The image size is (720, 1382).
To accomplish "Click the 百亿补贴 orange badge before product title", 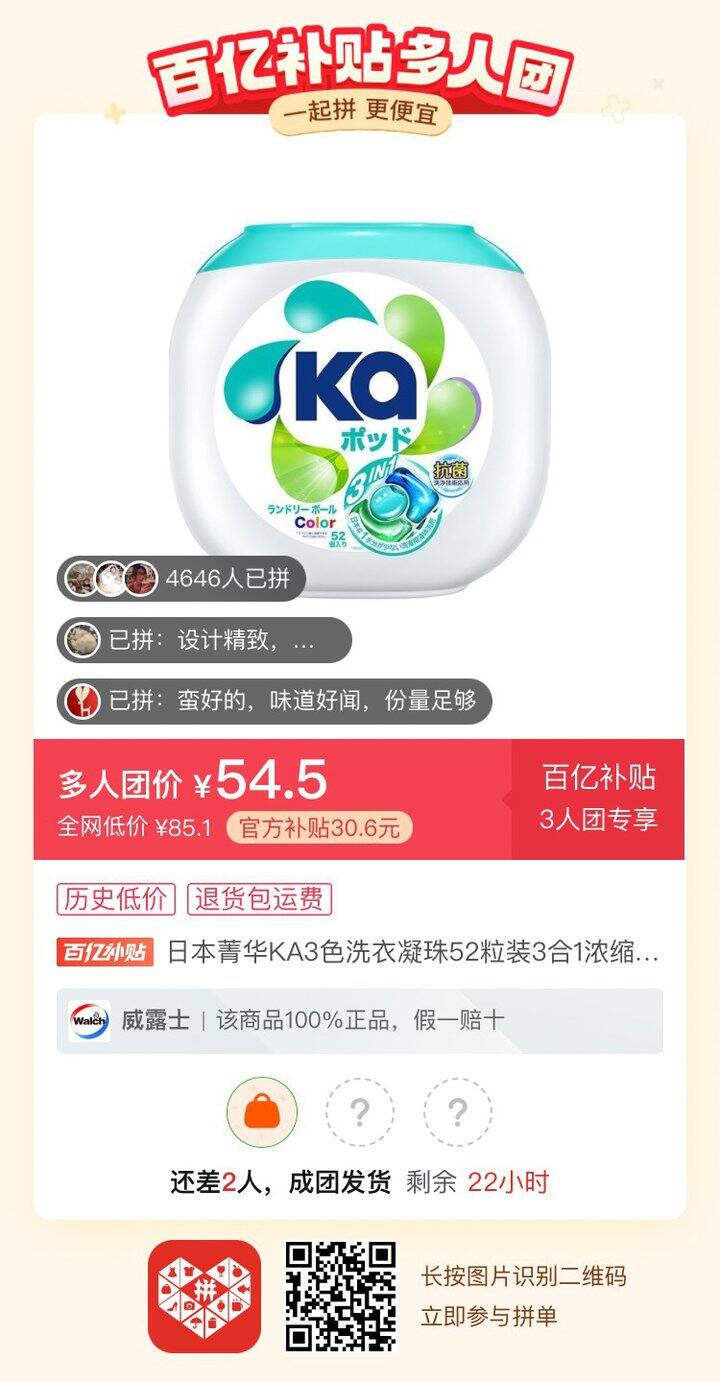I will (x=105, y=952).
